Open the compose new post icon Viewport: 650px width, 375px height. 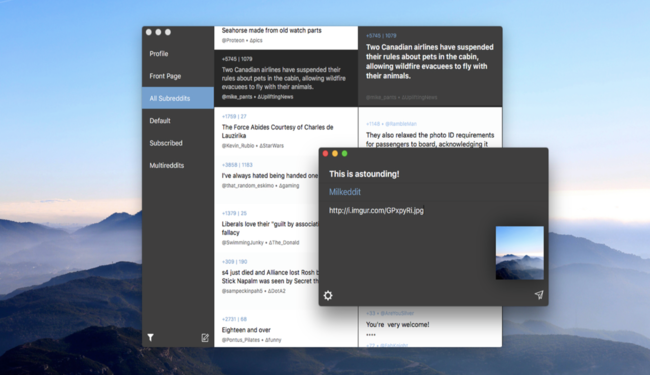click(205, 338)
